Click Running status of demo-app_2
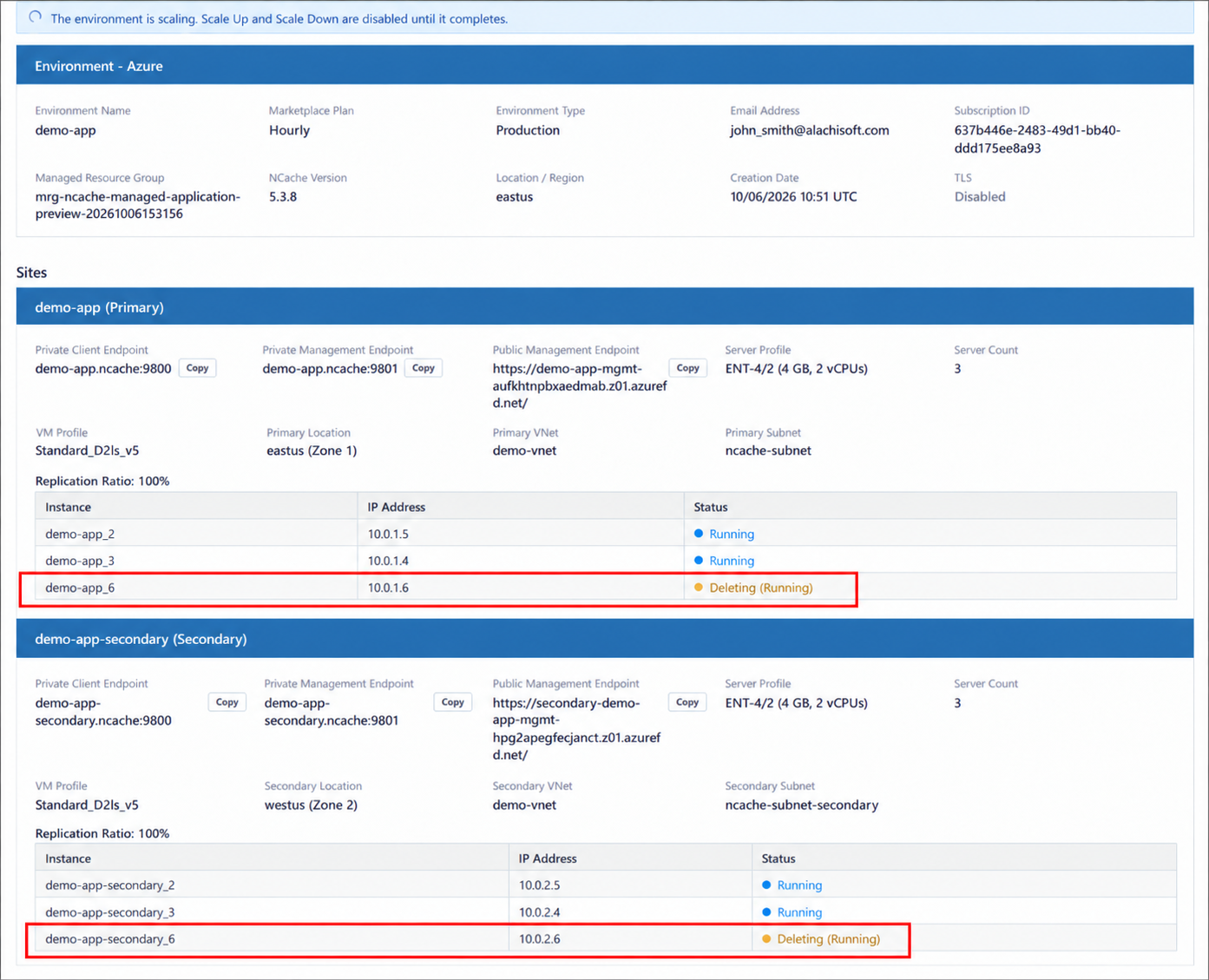The height and width of the screenshot is (980, 1209). [732, 534]
